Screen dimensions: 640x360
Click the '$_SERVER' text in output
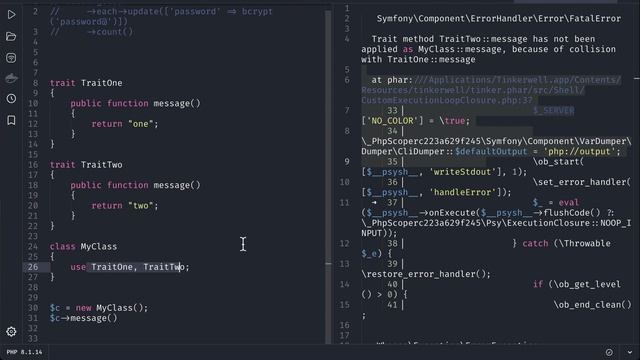coord(553,111)
